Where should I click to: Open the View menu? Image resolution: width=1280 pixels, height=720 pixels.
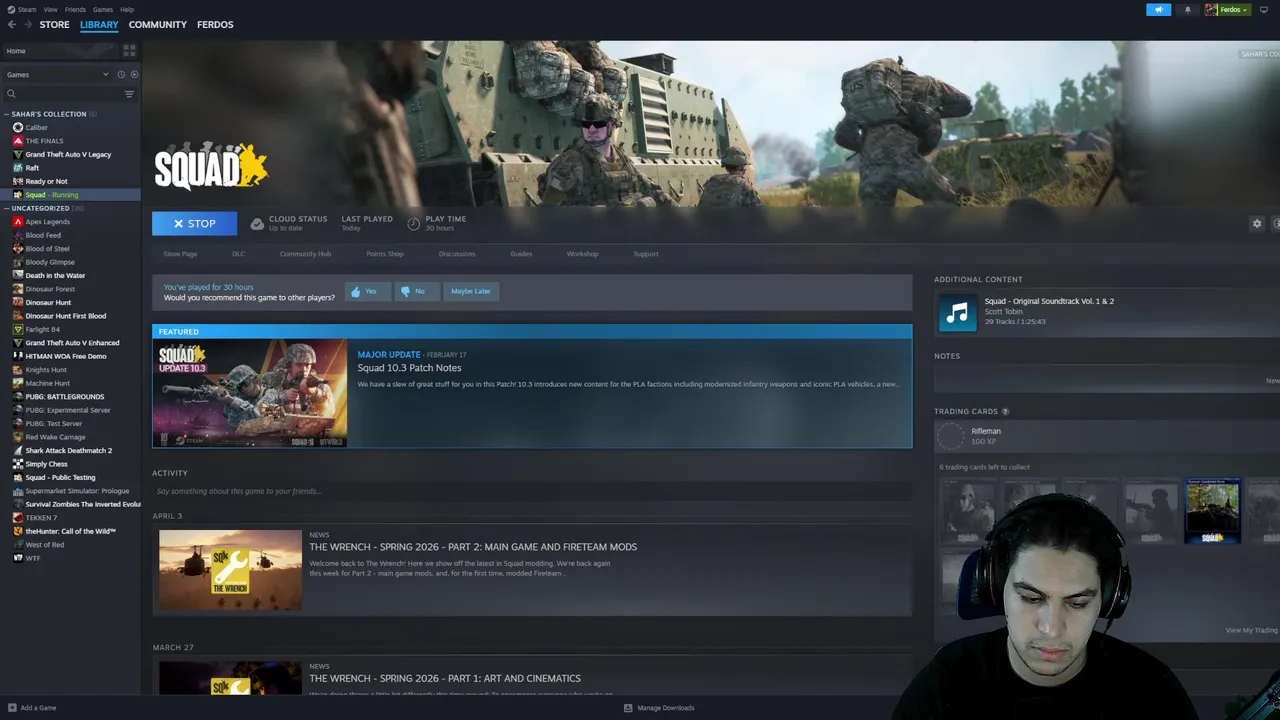coord(50,9)
